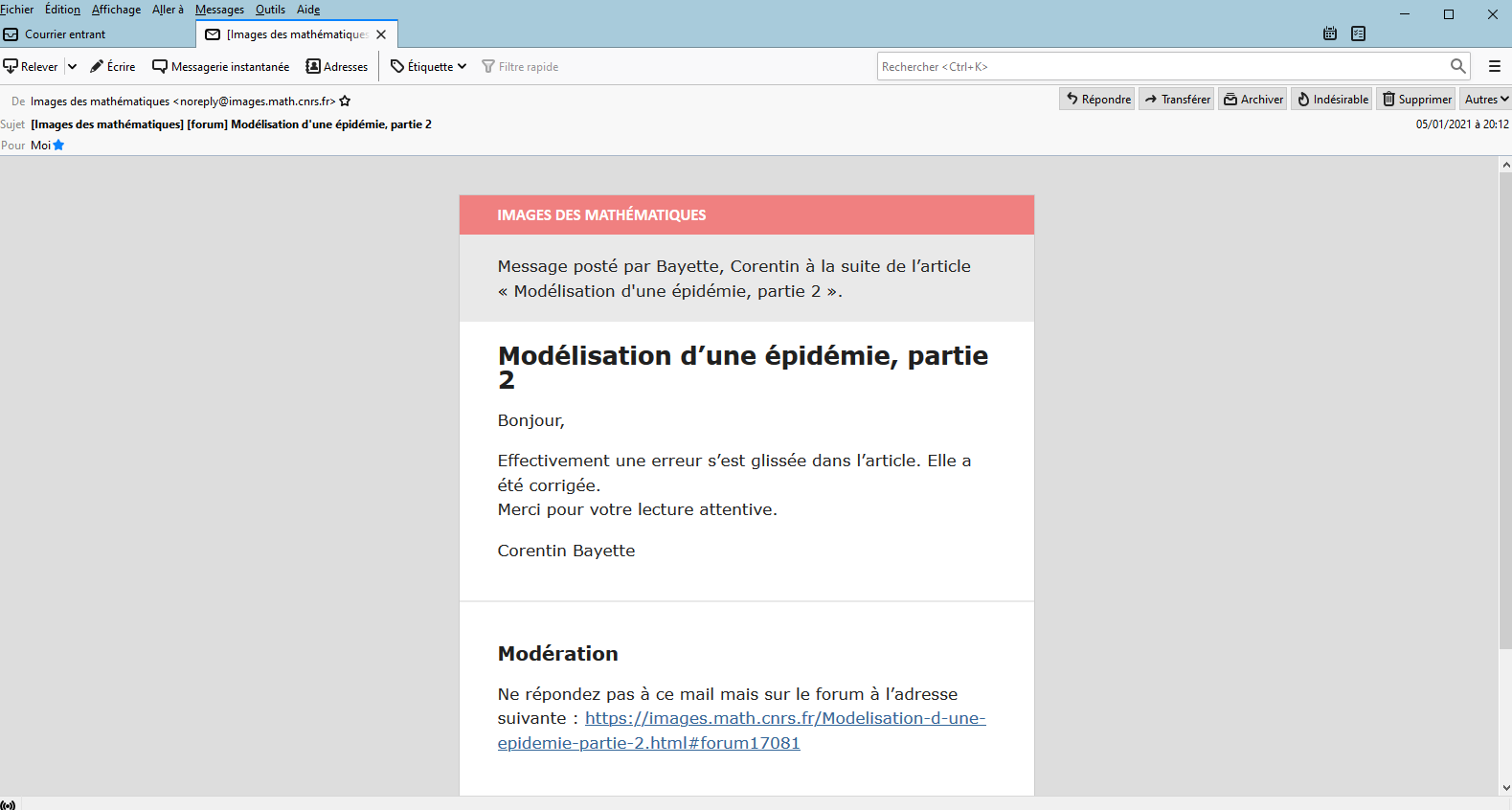Click the Répondre button
The width and height of the screenshot is (1512, 810).
coord(1097,100)
